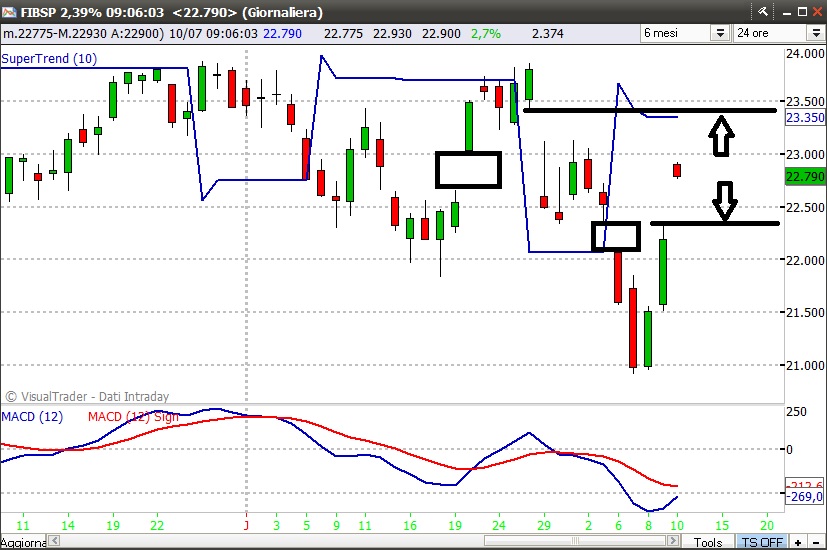This screenshot has width=827, height=550.
Task: Click the 23.350 SuperTrend price tag
Action: [804, 118]
